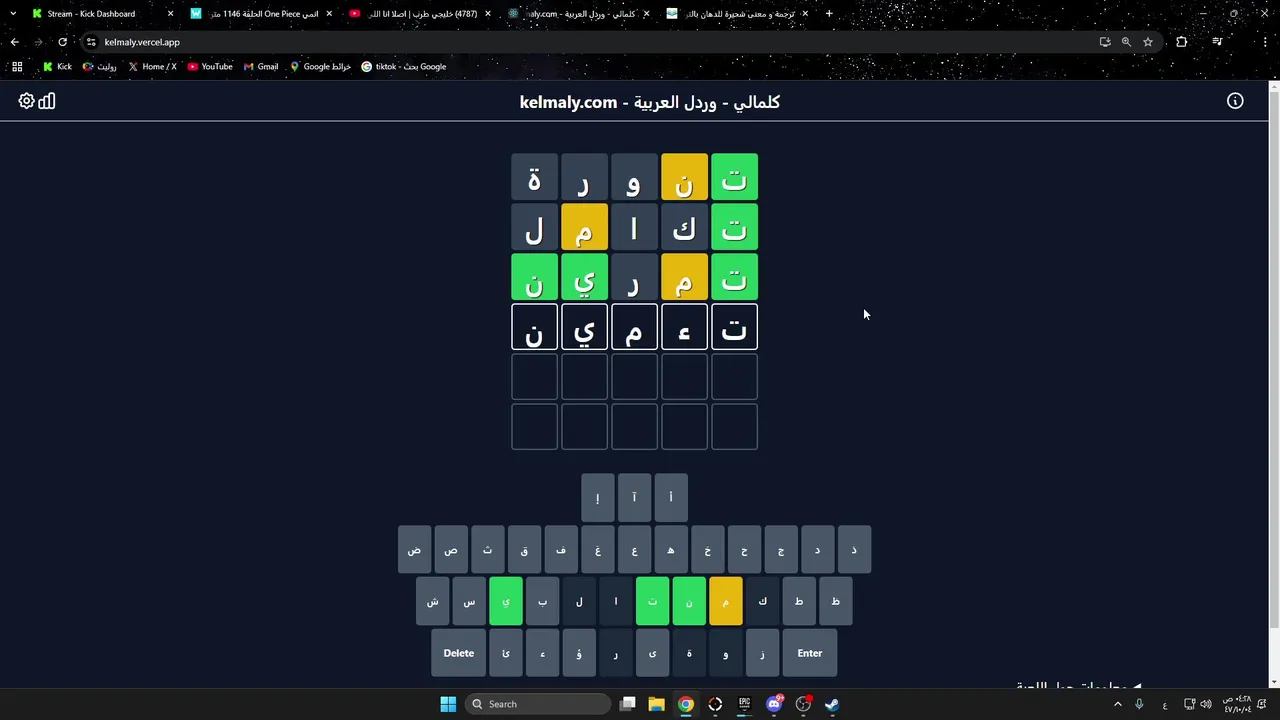Screen dimensions: 1280x720
Task: Open the volume tray icon
Action: tap(1205, 704)
